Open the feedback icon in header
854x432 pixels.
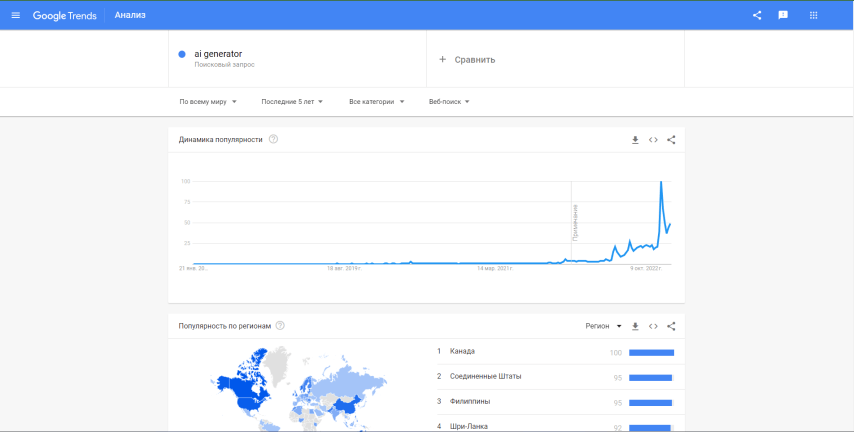784,15
